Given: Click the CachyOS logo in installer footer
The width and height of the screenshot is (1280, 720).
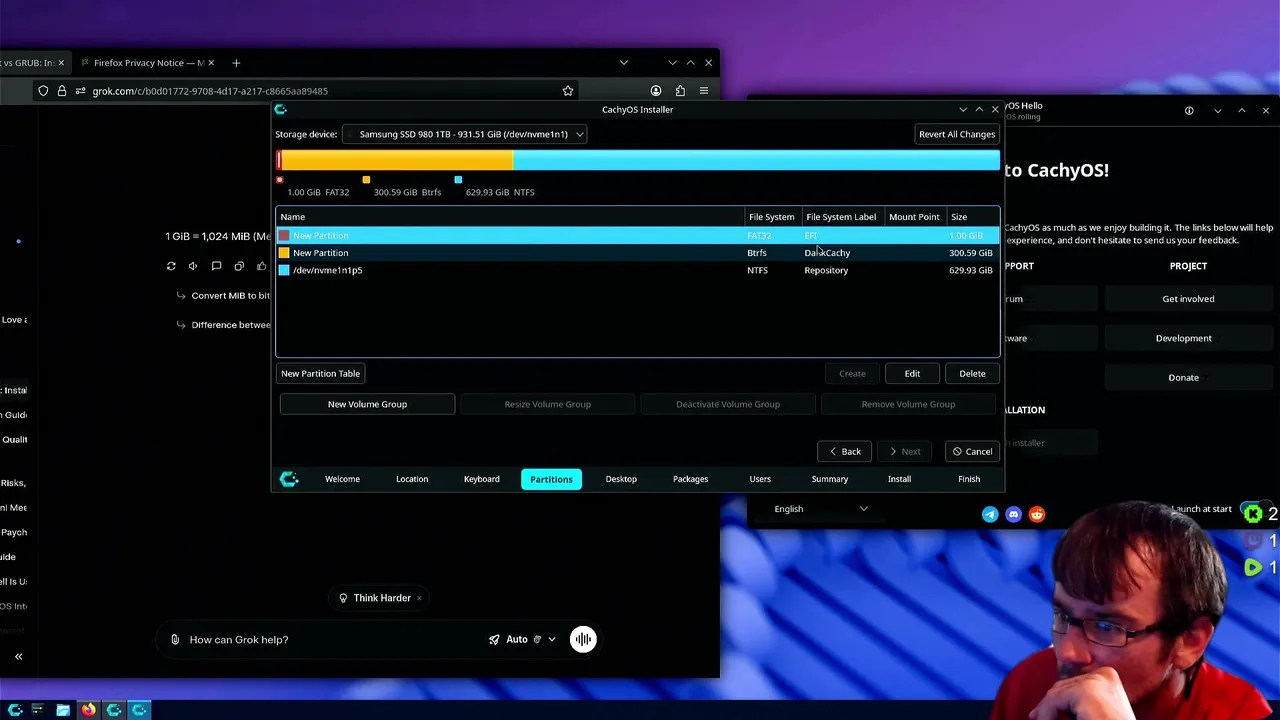Looking at the screenshot, I should click(289, 479).
